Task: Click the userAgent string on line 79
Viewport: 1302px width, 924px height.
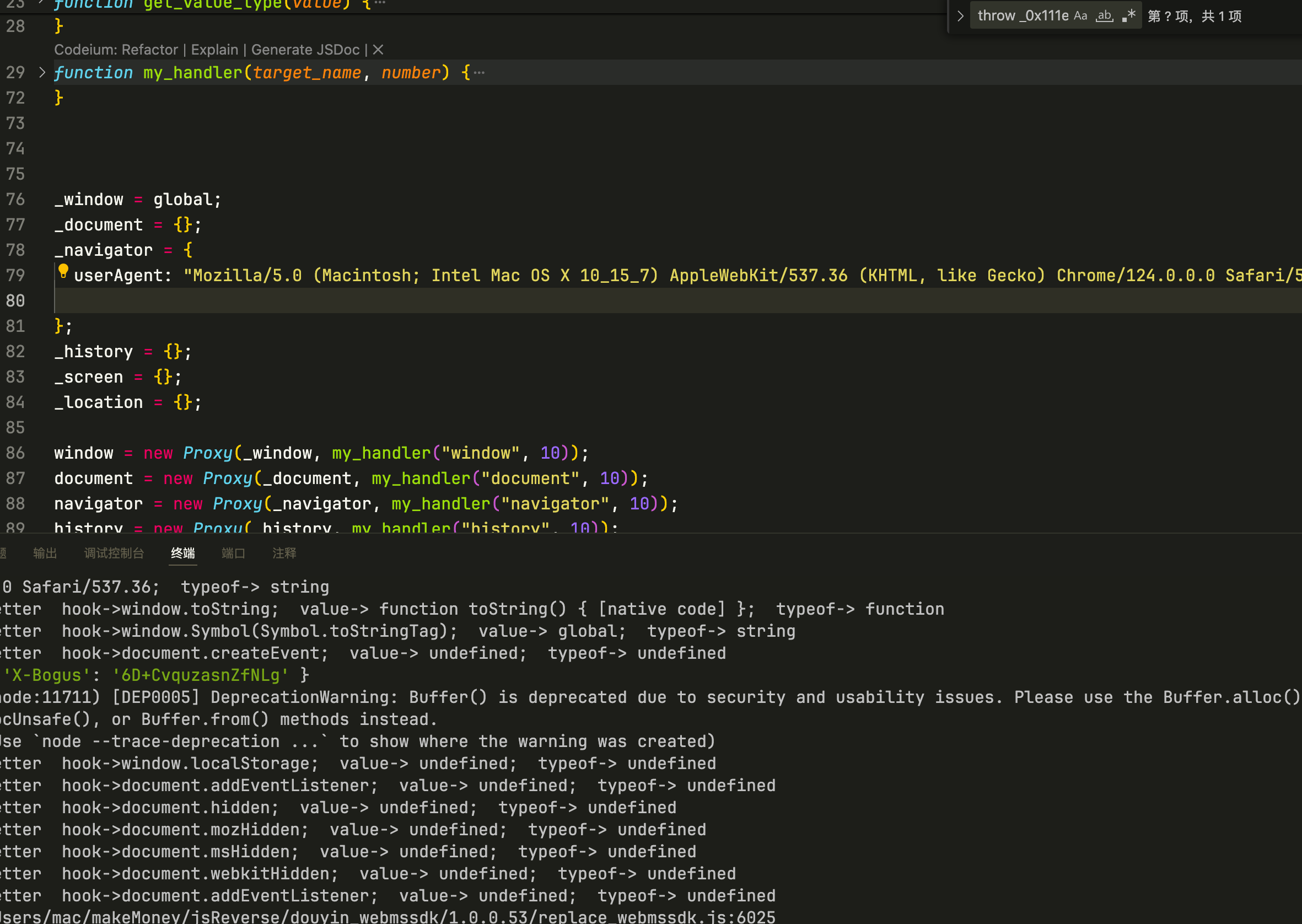Action: (742, 276)
